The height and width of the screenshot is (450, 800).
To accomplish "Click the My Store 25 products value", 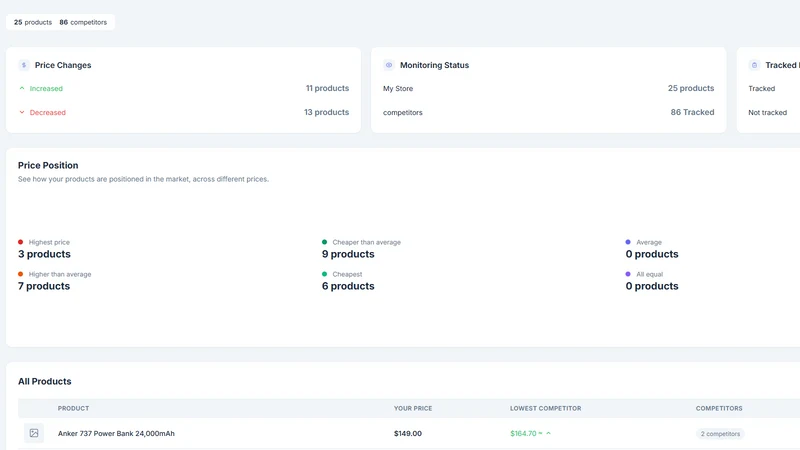I will click(x=691, y=88).
